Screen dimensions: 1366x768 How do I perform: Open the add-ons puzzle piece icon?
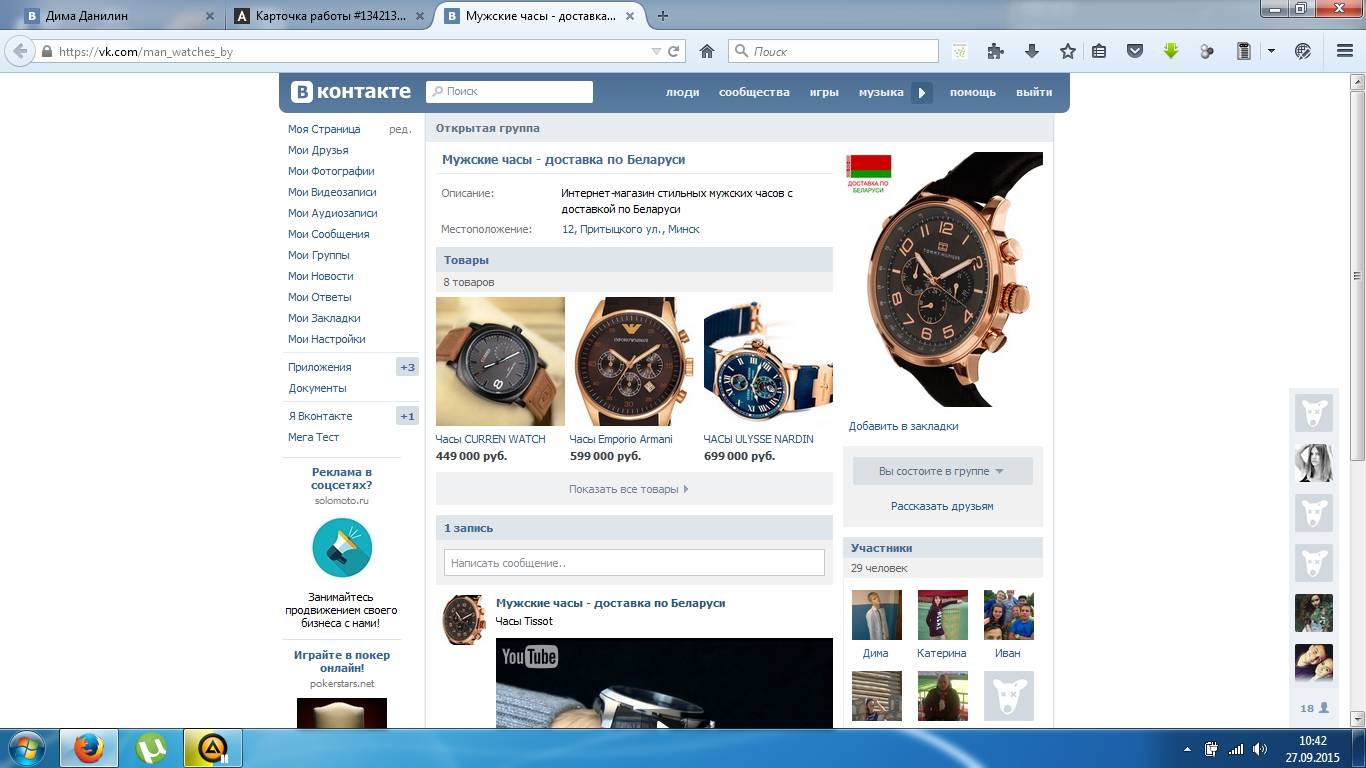click(x=995, y=51)
